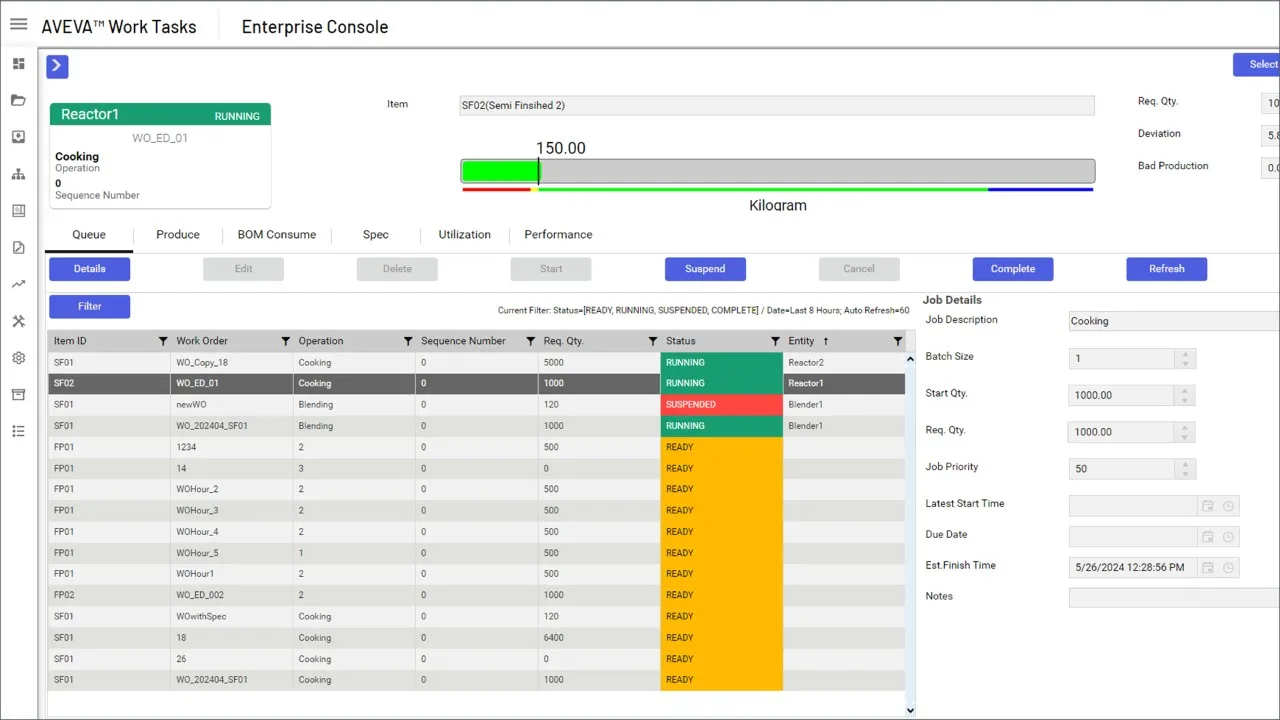Open the hamburger menu at top left

coord(18,24)
